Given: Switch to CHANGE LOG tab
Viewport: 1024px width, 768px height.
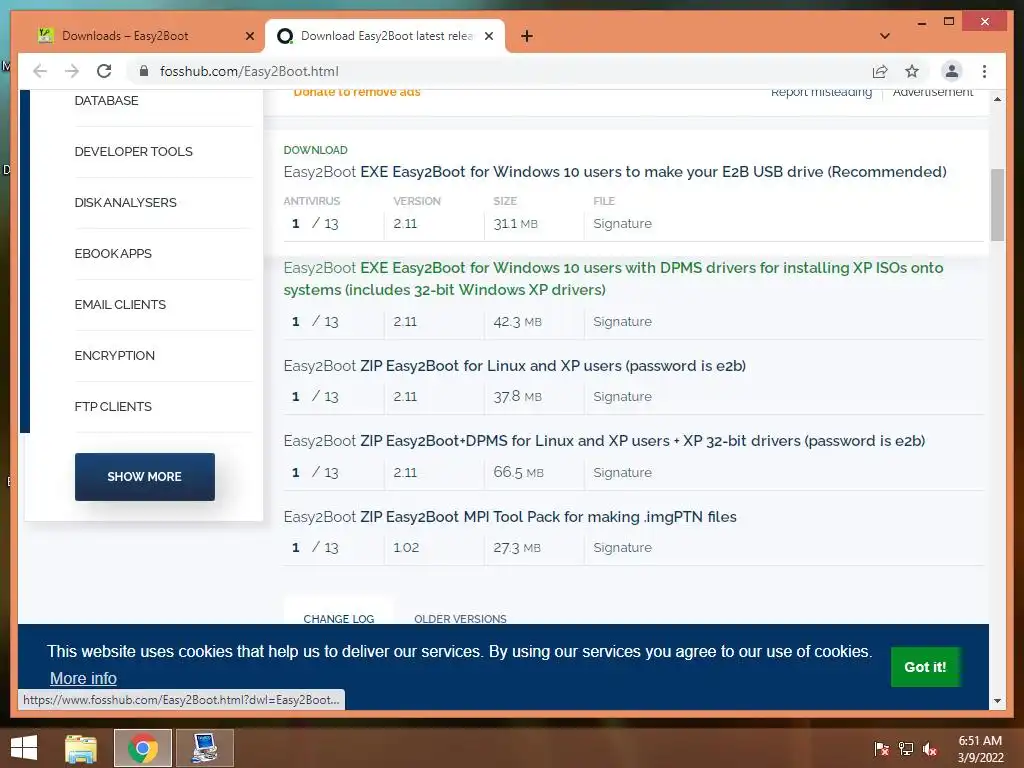Looking at the screenshot, I should pos(338,618).
